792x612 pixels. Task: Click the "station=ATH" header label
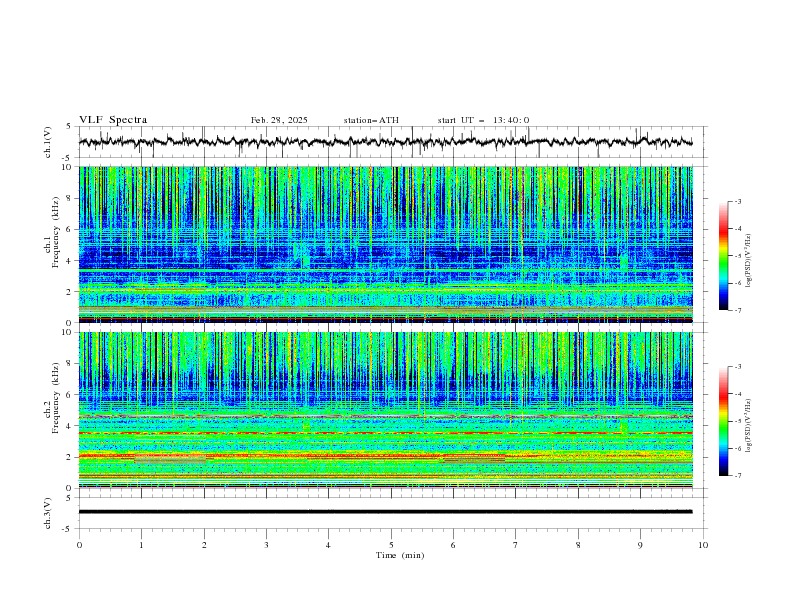pyautogui.click(x=371, y=120)
